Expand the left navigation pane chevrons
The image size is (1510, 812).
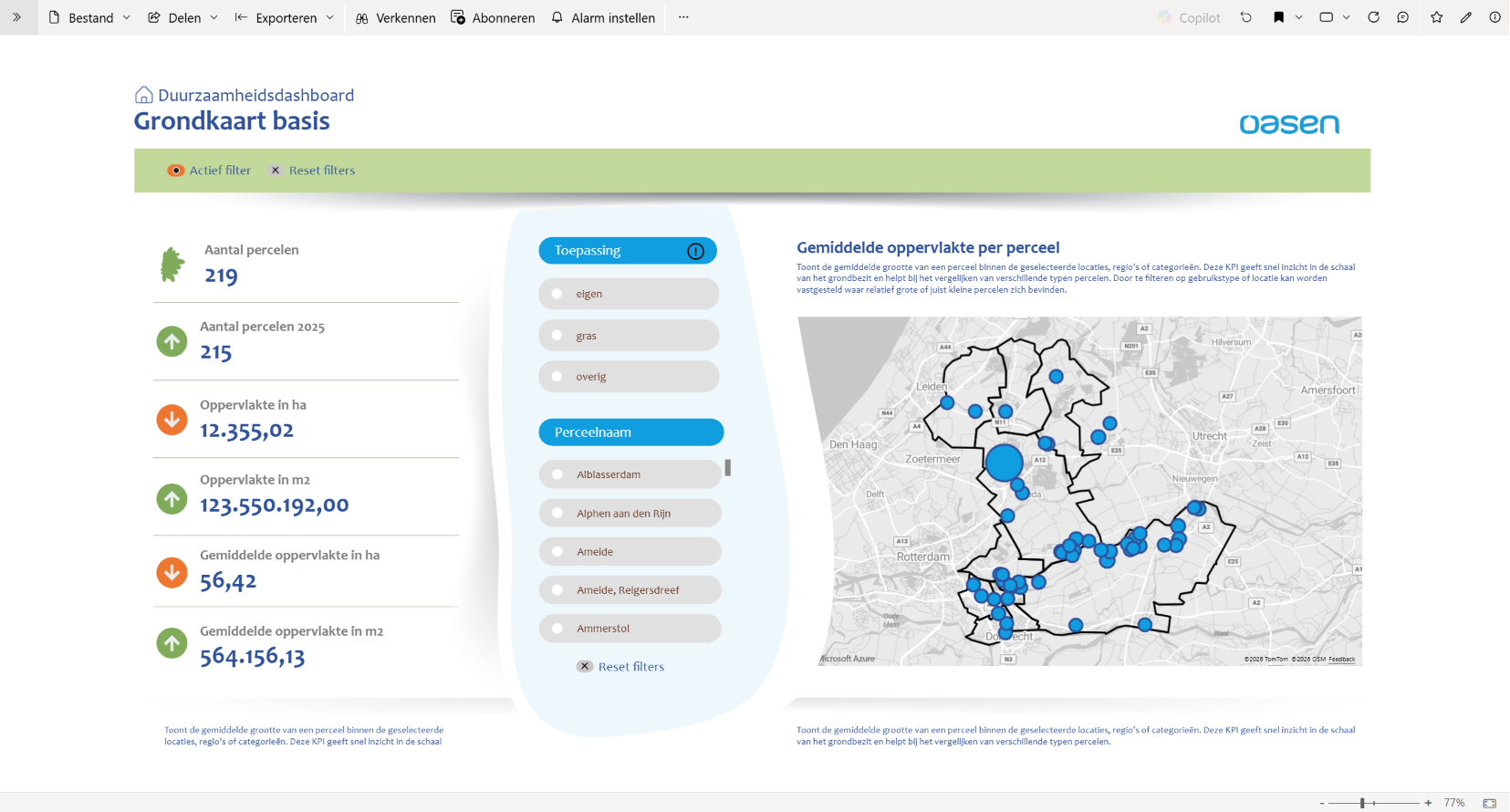click(16, 17)
